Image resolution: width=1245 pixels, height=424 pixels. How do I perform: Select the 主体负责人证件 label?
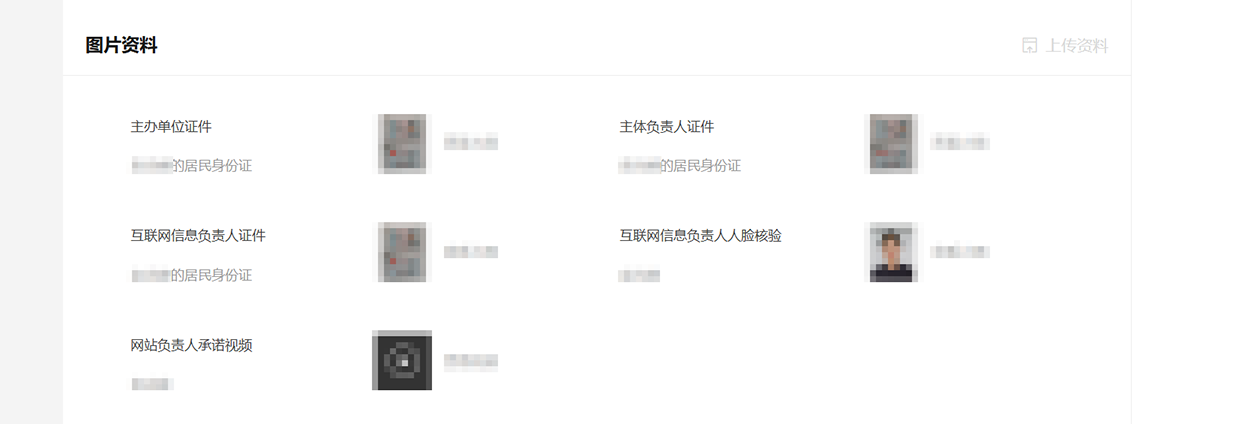tap(667, 127)
